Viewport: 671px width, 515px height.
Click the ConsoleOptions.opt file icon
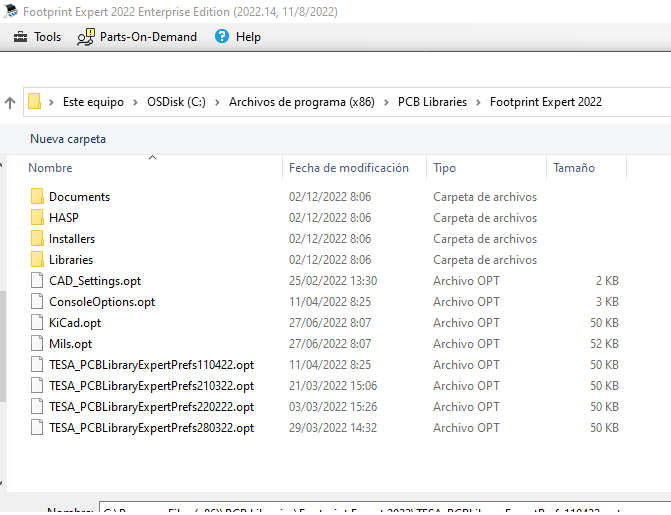point(37,301)
